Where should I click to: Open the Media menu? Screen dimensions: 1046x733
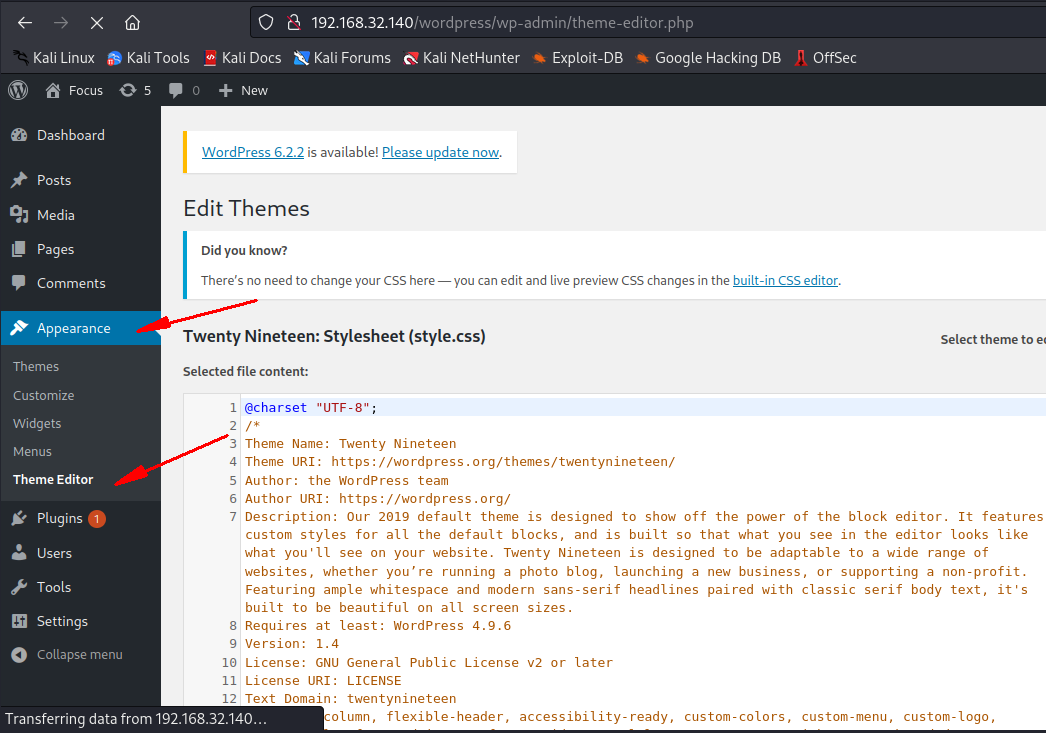click(x=80, y=215)
